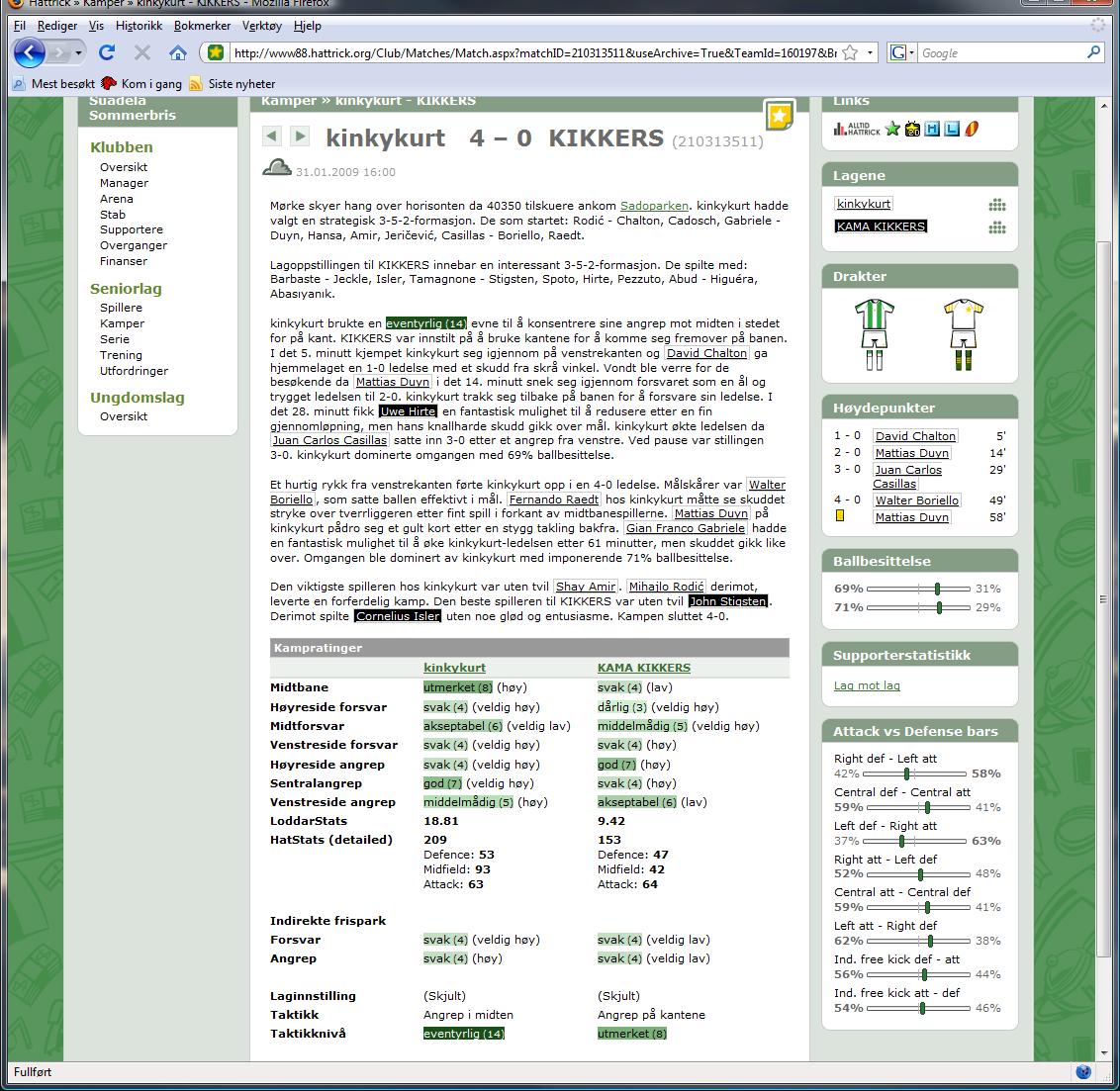Screen dimensions: 1120x1091
Task: Open the Rediger menu
Action: point(57,26)
